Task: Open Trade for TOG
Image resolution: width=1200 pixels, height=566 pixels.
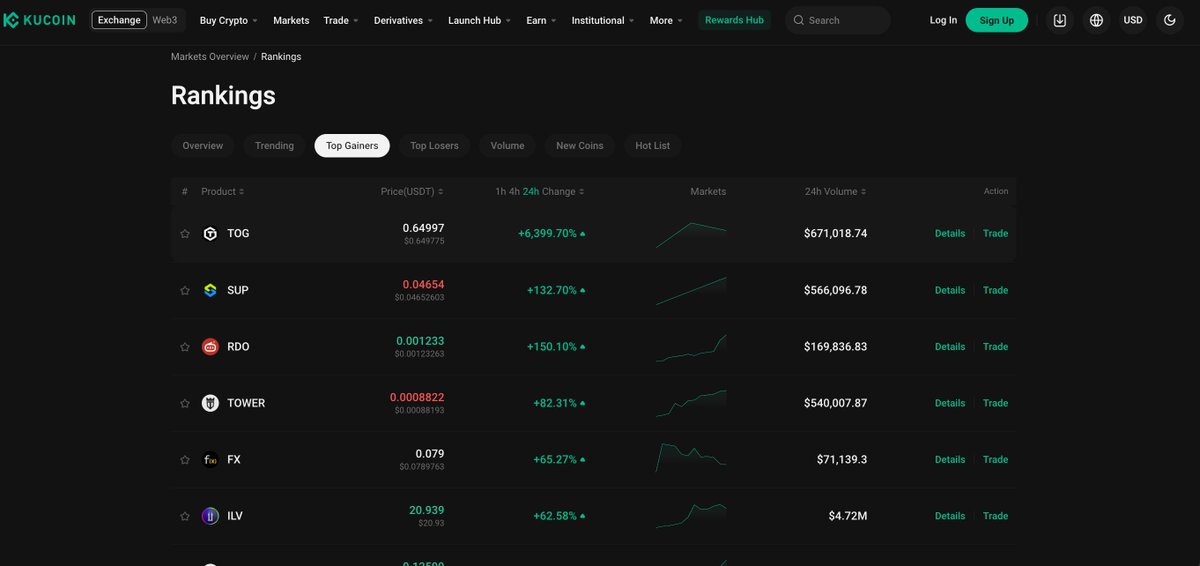Action: 995,234
